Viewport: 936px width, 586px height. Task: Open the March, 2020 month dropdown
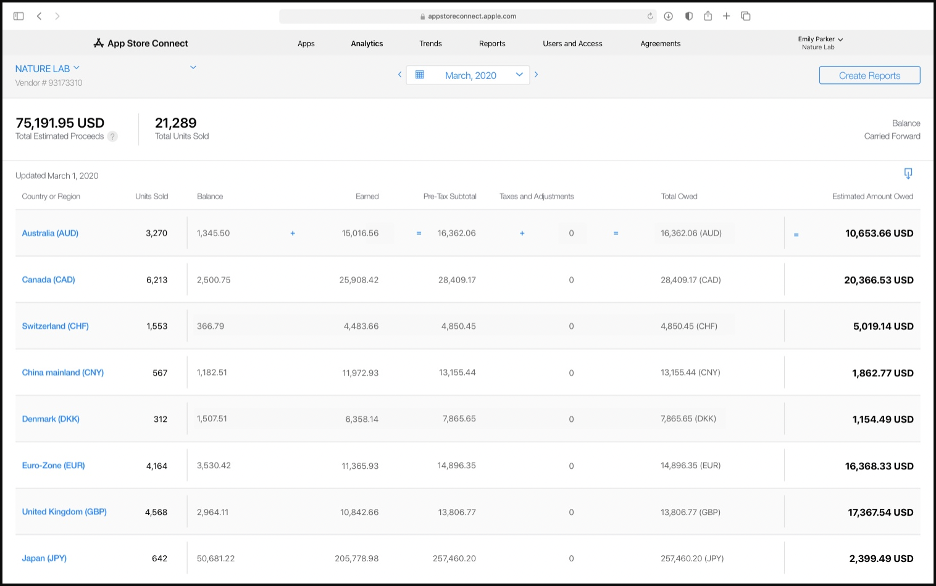point(518,74)
